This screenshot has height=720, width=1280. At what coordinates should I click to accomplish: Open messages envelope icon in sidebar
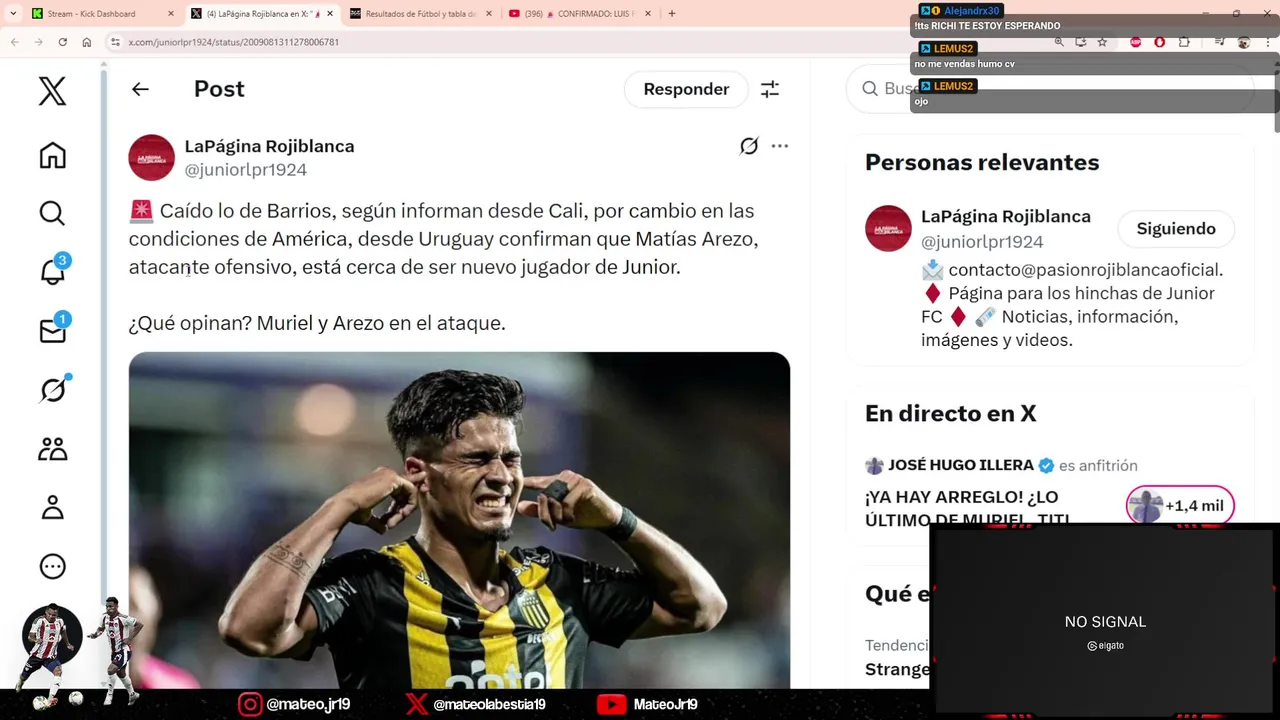52,330
